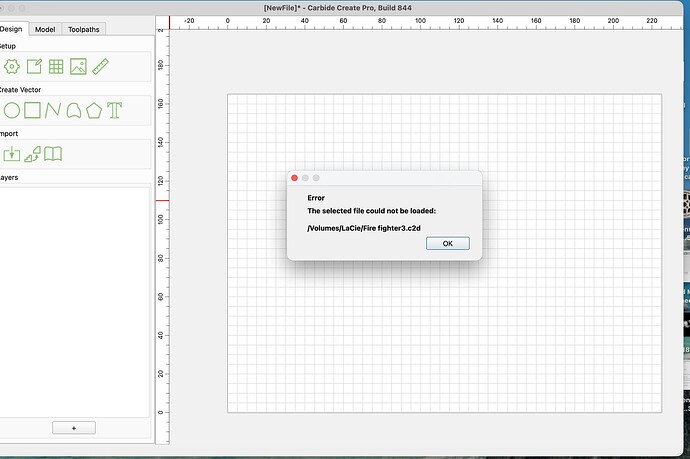Click the trace image icon
This screenshot has height=459, width=690.
click(x=33, y=154)
